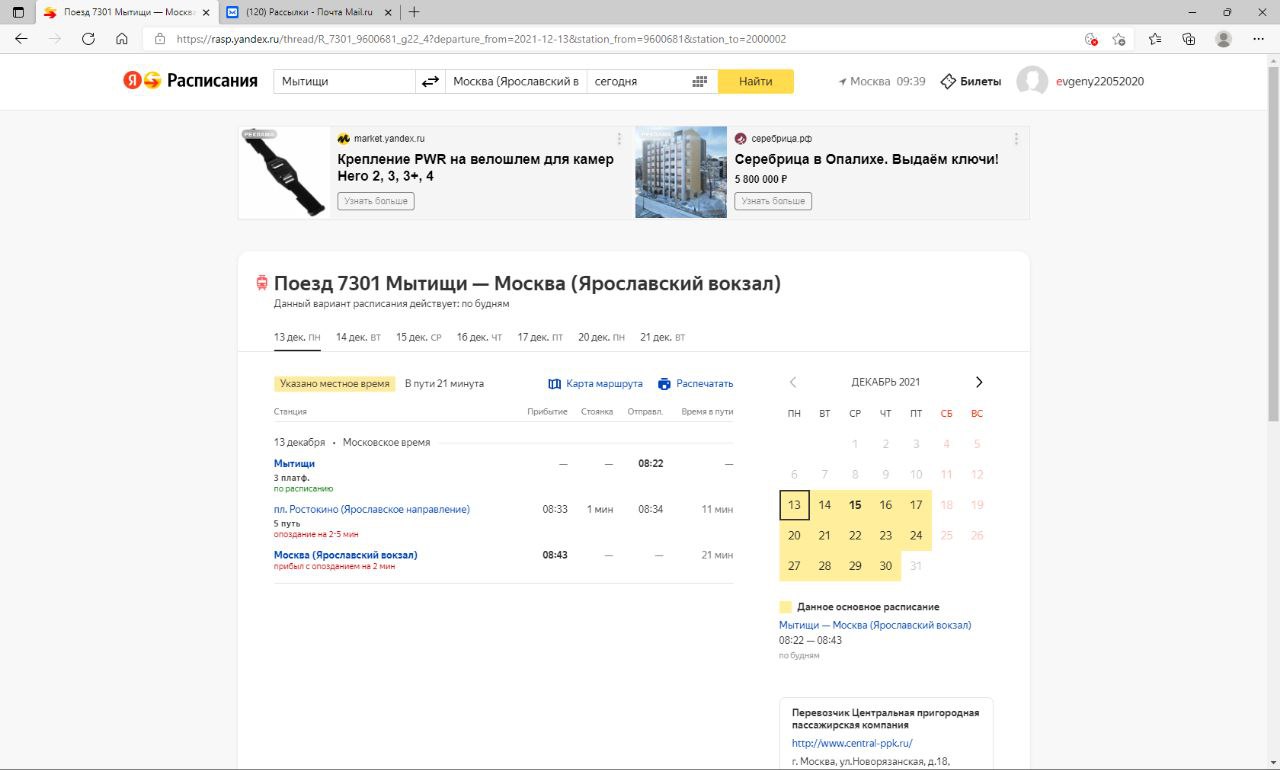This screenshot has height=770, width=1280.
Task: Go to next month in calendar
Action: (x=978, y=382)
